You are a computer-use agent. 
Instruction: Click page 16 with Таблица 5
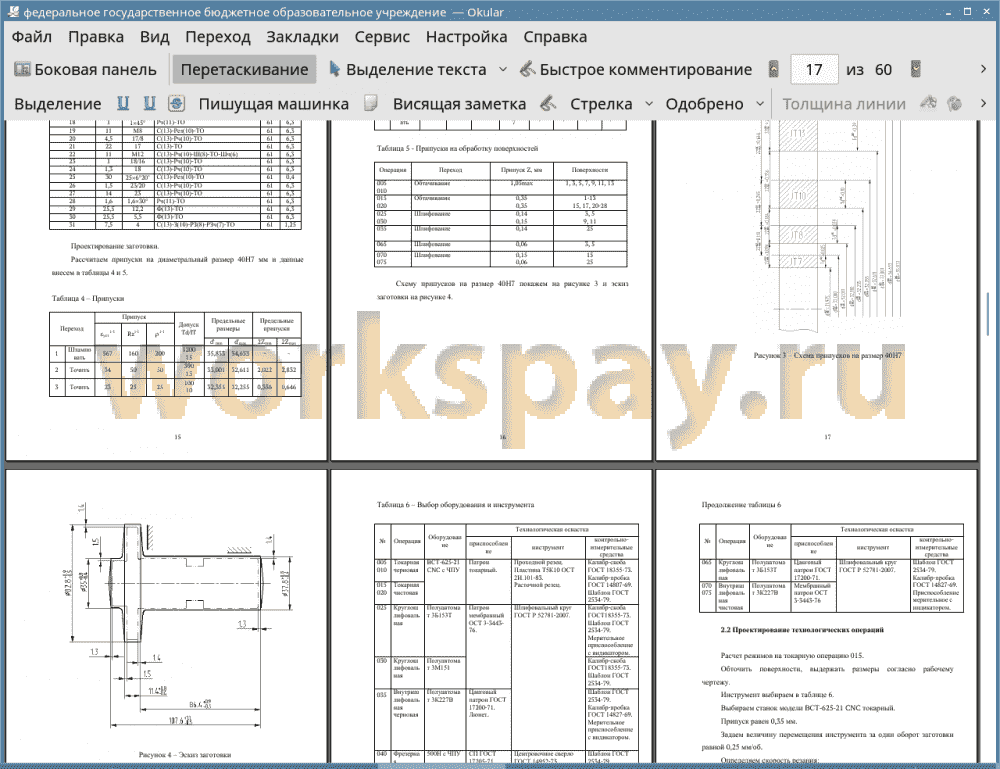tap(490, 289)
